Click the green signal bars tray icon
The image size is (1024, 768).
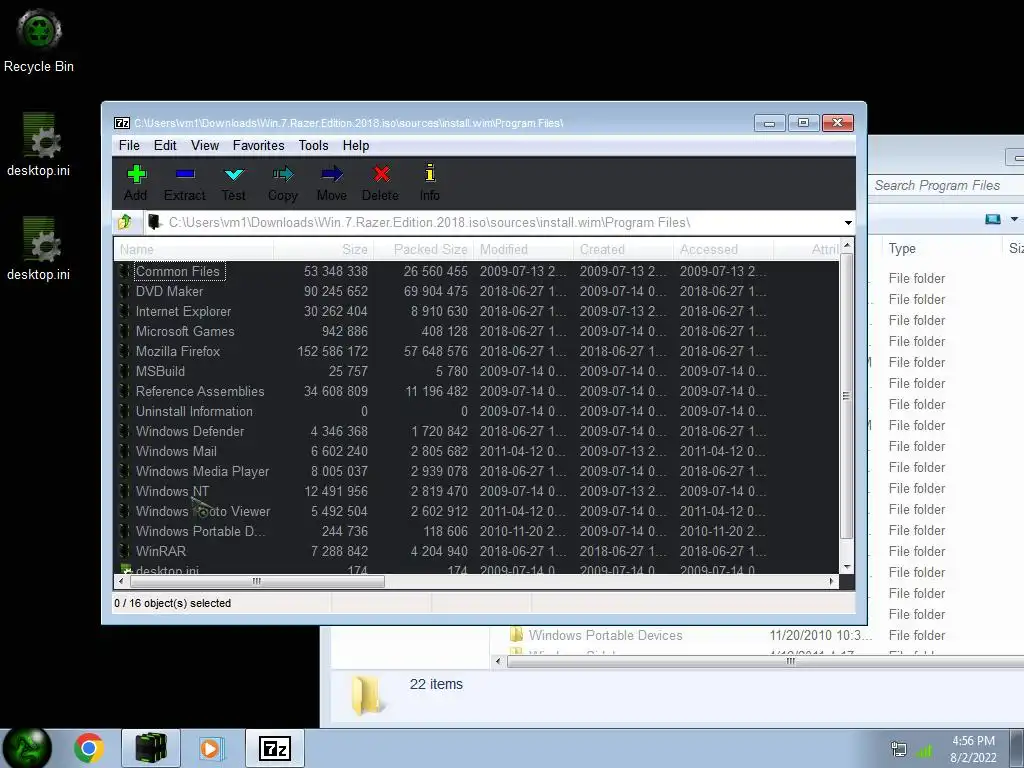[x=923, y=751]
